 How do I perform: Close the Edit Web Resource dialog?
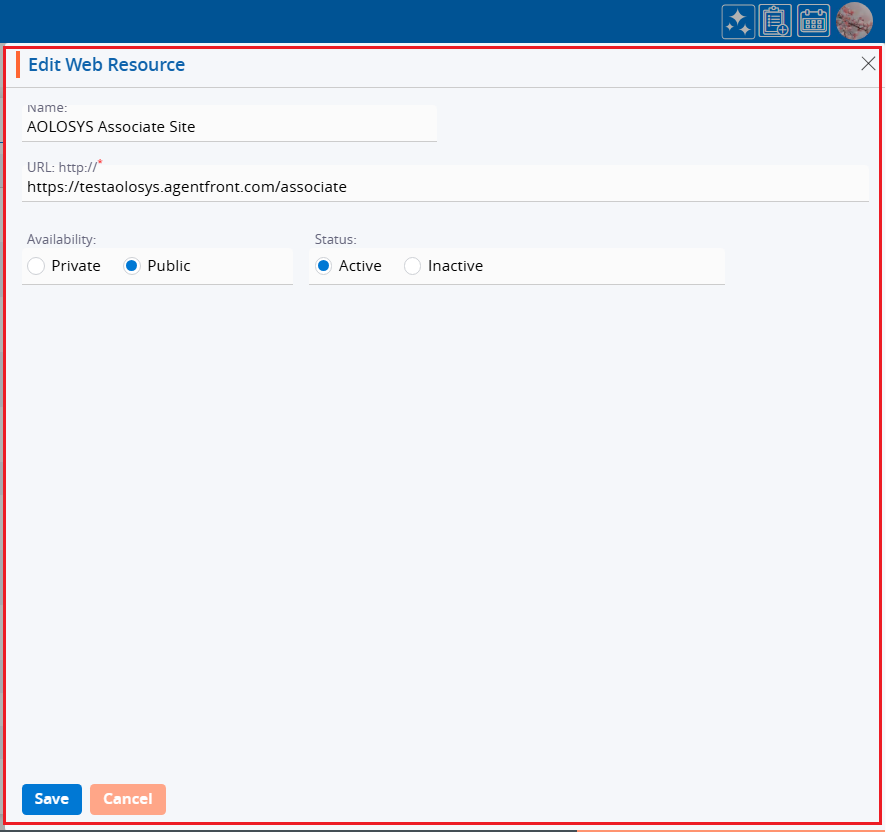(x=868, y=64)
